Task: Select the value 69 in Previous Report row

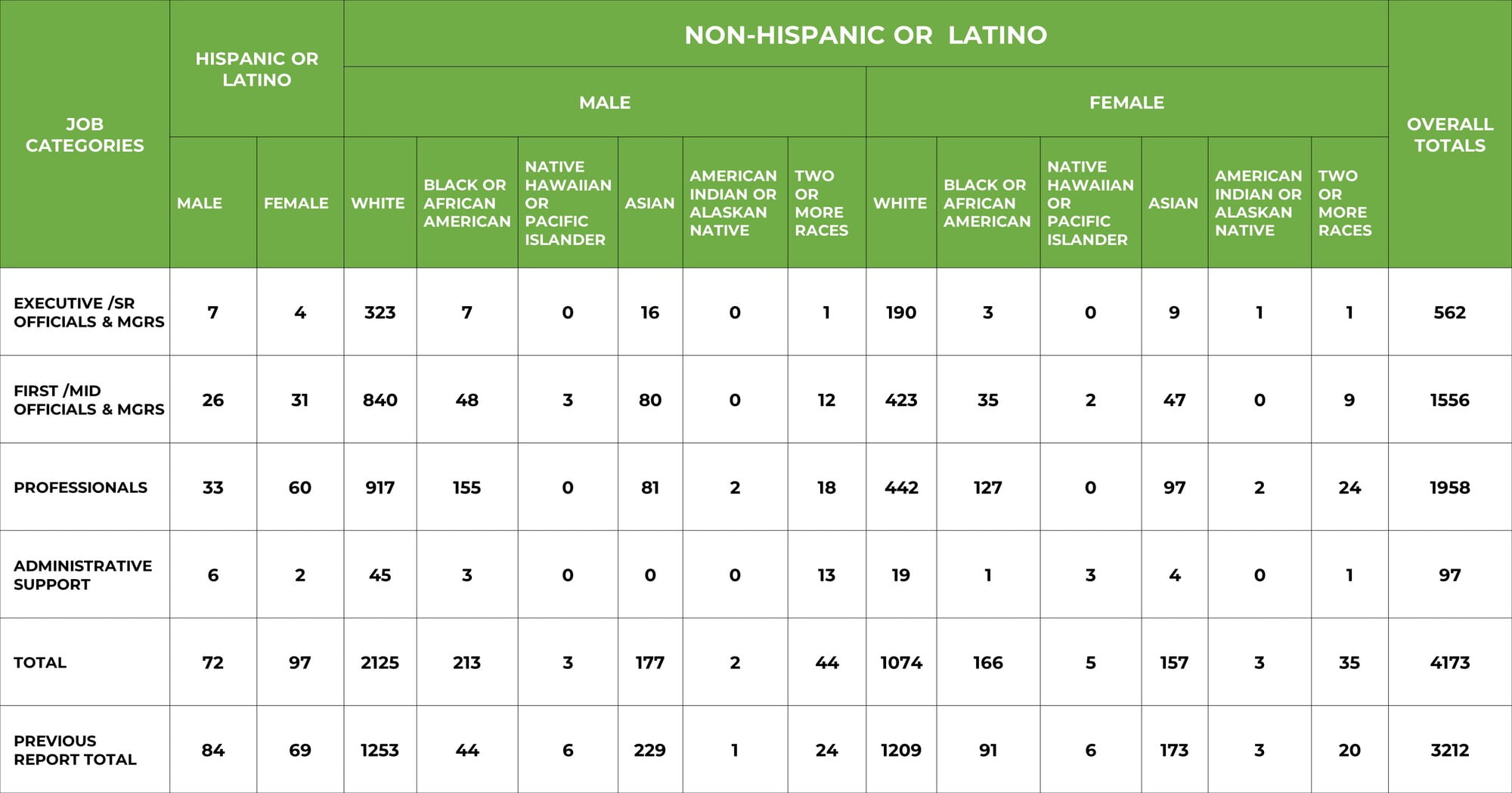Action: tap(300, 750)
